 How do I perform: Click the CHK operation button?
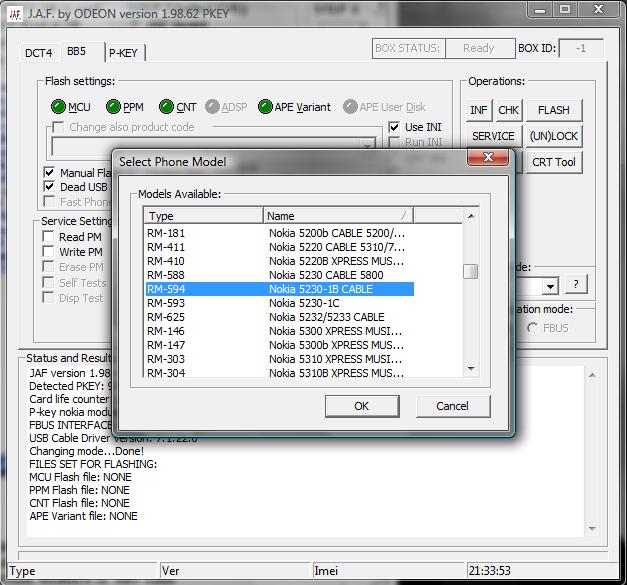[508, 110]
